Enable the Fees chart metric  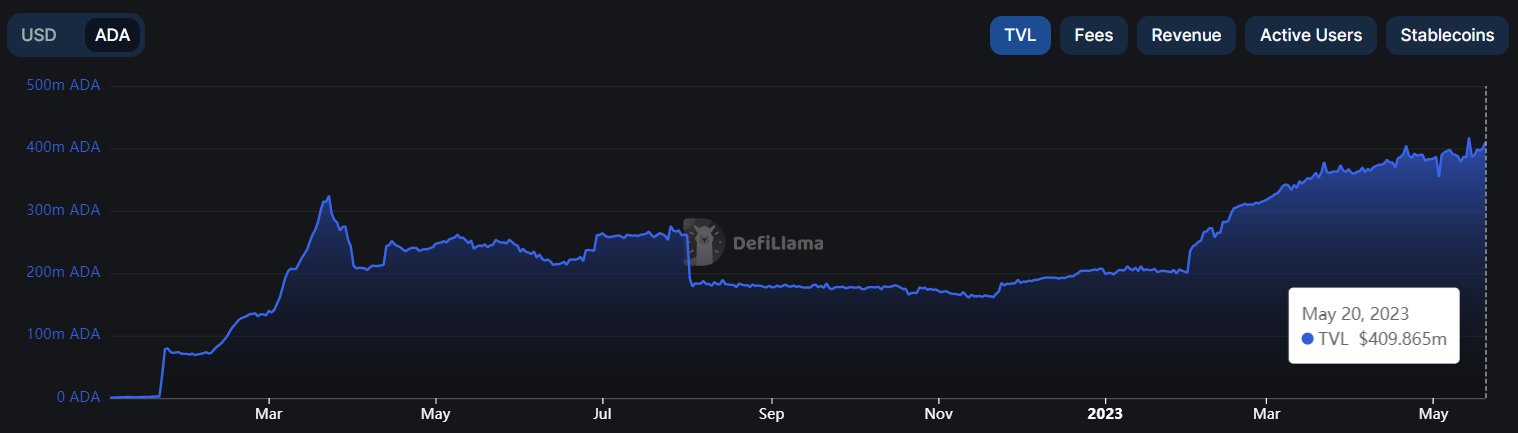click(x=1094, y=35)
